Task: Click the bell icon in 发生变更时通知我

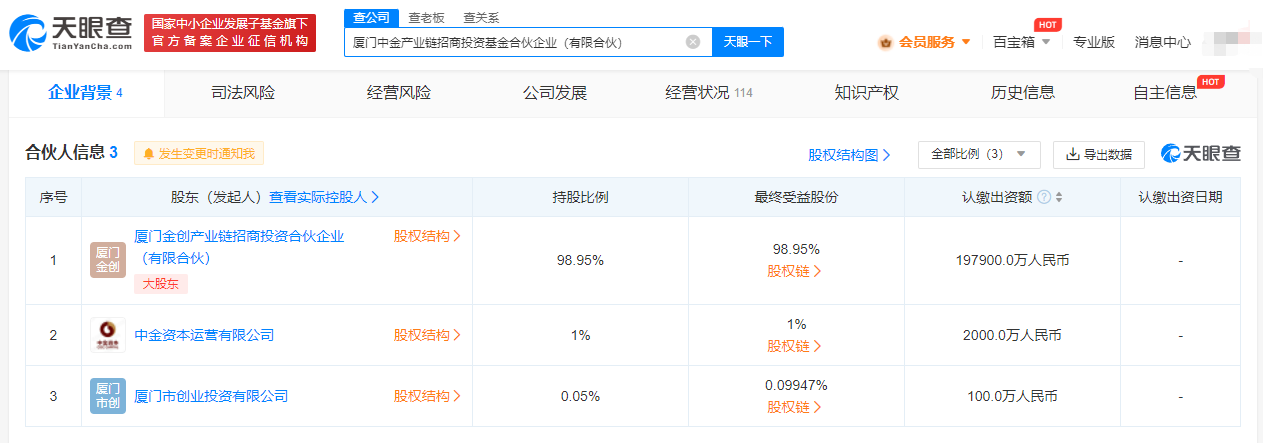Action: (149, 154)
